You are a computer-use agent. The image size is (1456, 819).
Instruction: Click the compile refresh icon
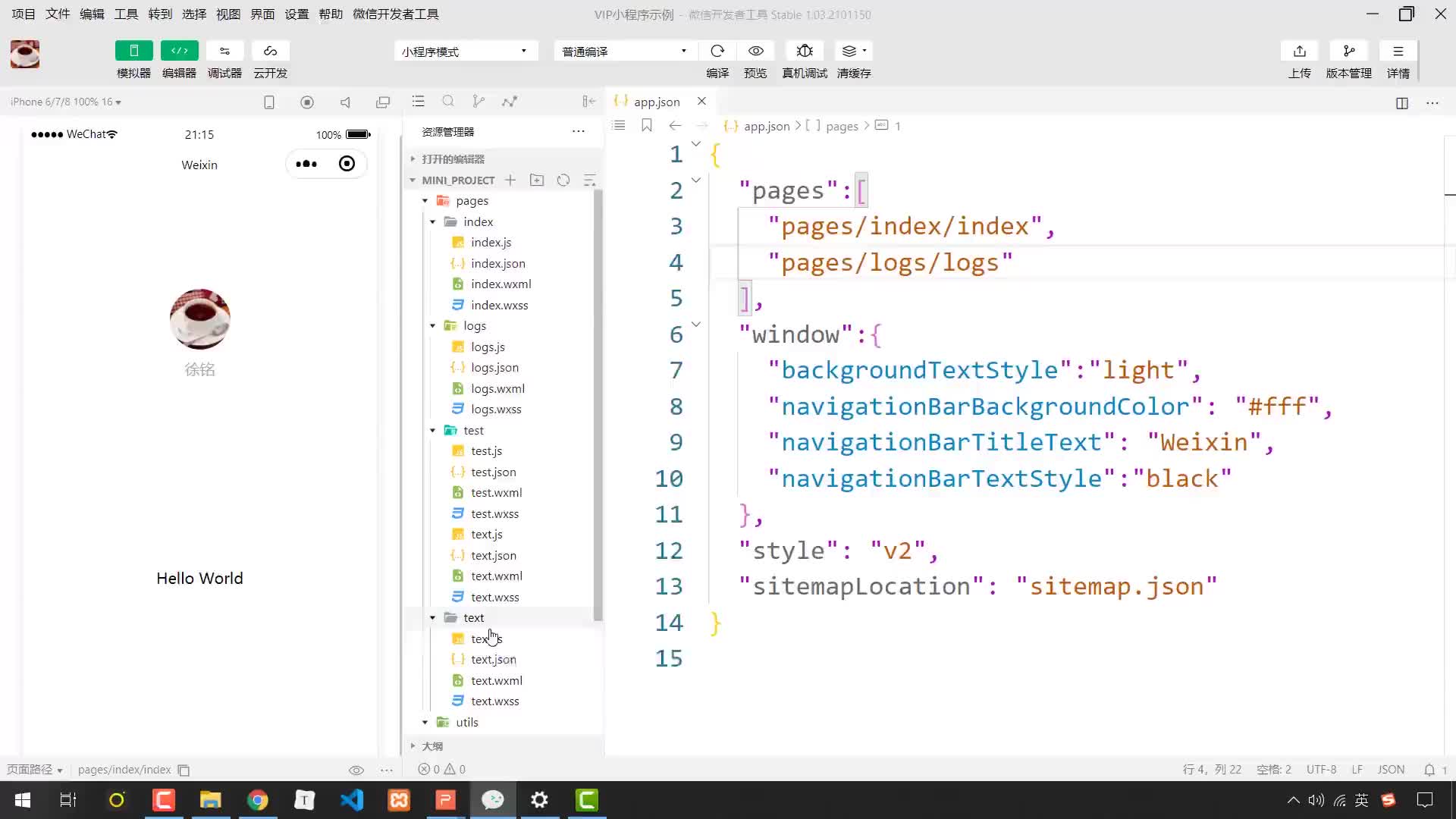click(x=717, y=51)
